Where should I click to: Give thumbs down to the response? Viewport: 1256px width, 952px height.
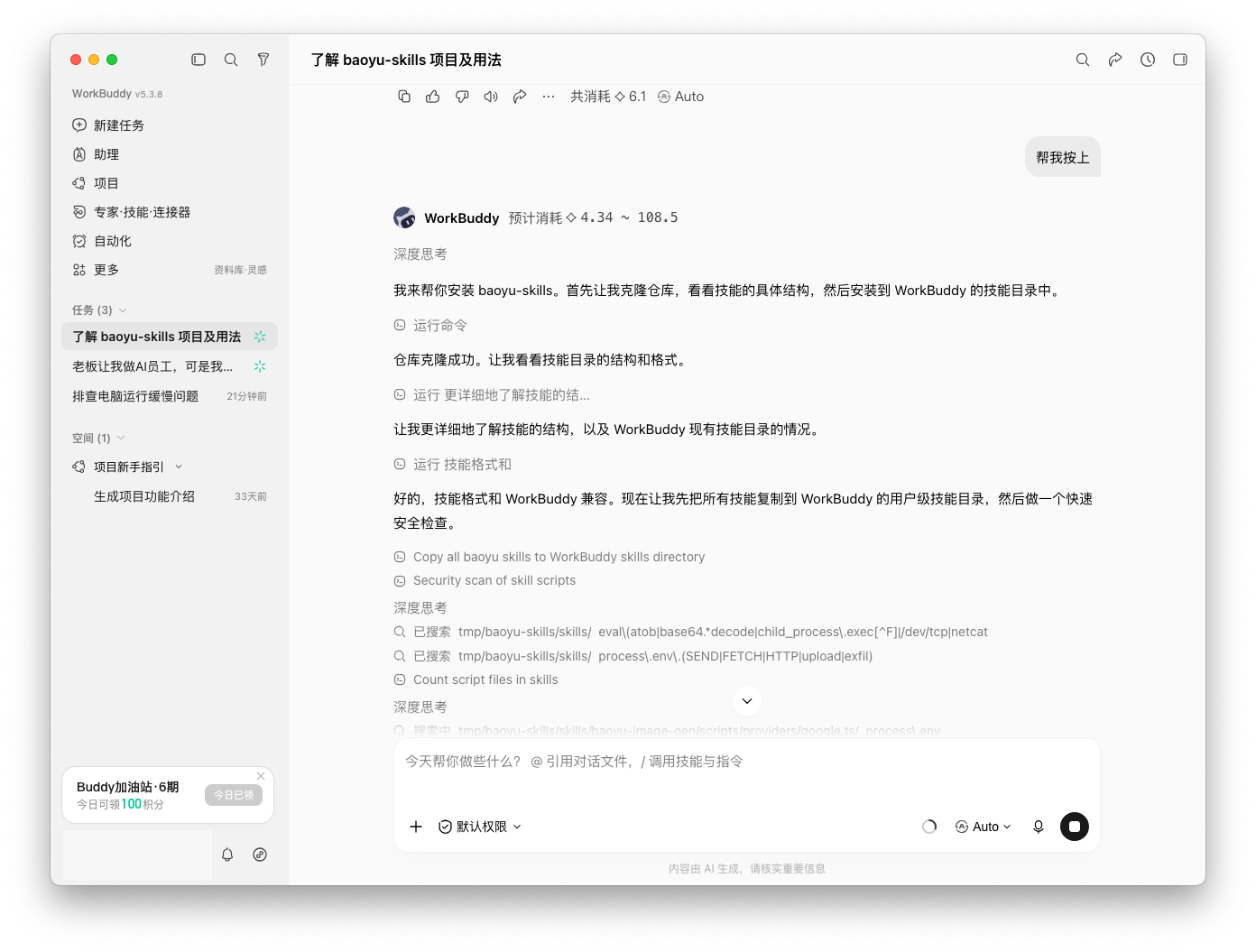462,97
